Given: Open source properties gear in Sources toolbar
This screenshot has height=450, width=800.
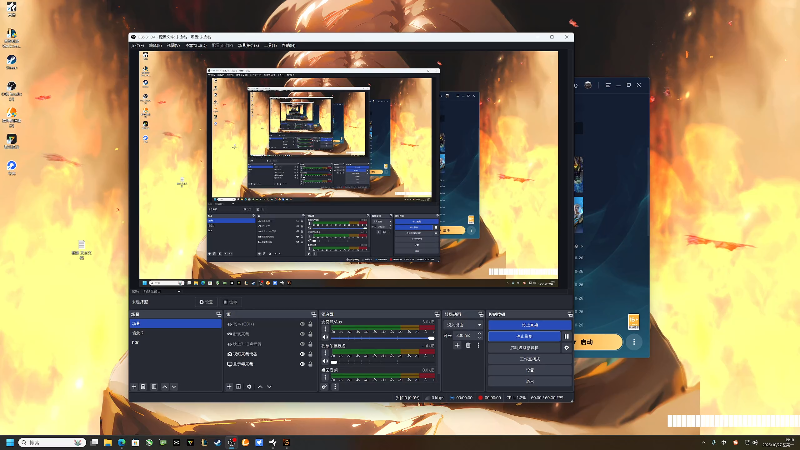Looking at the screenshot, I should [249, 387].
